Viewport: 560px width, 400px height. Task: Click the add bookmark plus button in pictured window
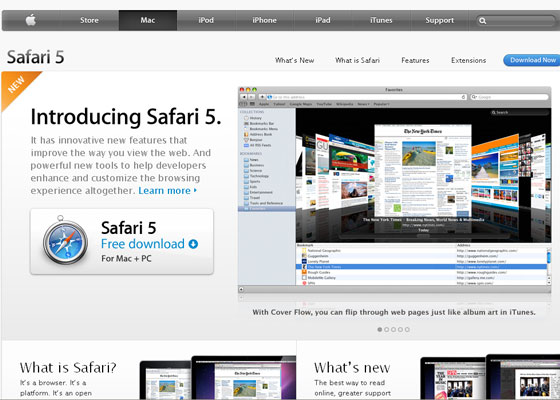[262, 97]
